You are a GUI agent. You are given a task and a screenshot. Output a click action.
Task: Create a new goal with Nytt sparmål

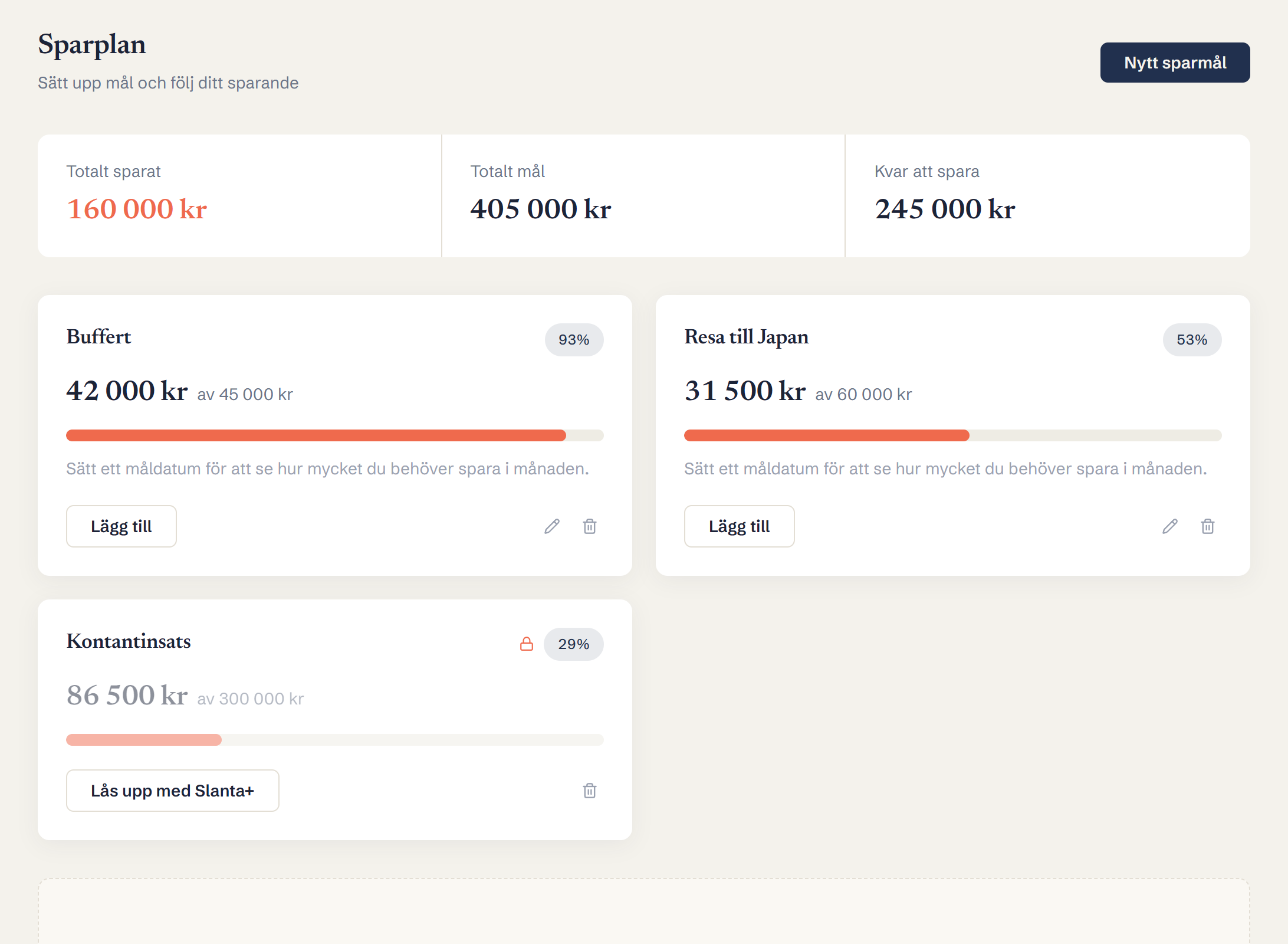pyautogui.click(x=1175, y=63)
